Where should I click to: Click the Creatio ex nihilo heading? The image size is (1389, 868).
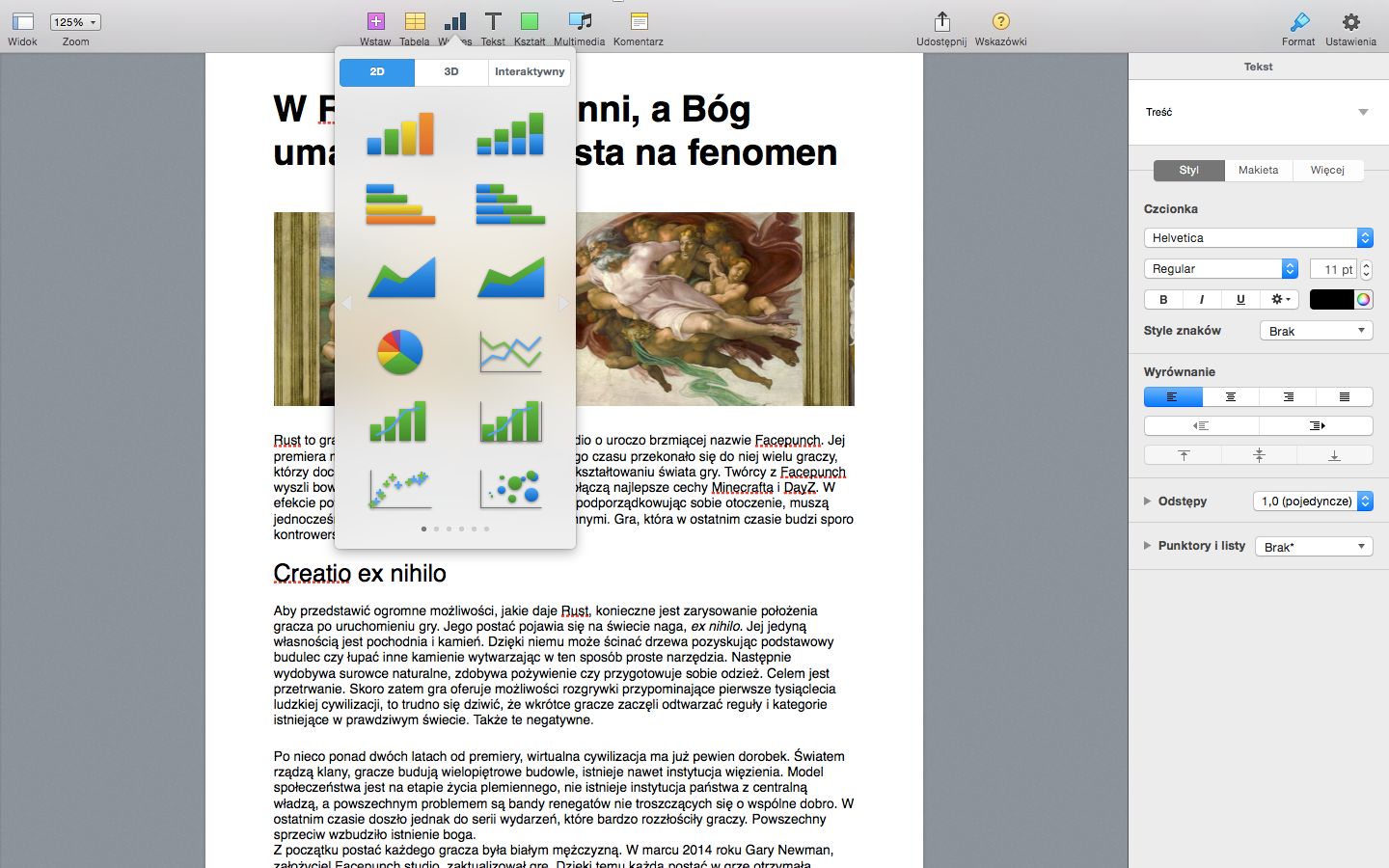360,574
